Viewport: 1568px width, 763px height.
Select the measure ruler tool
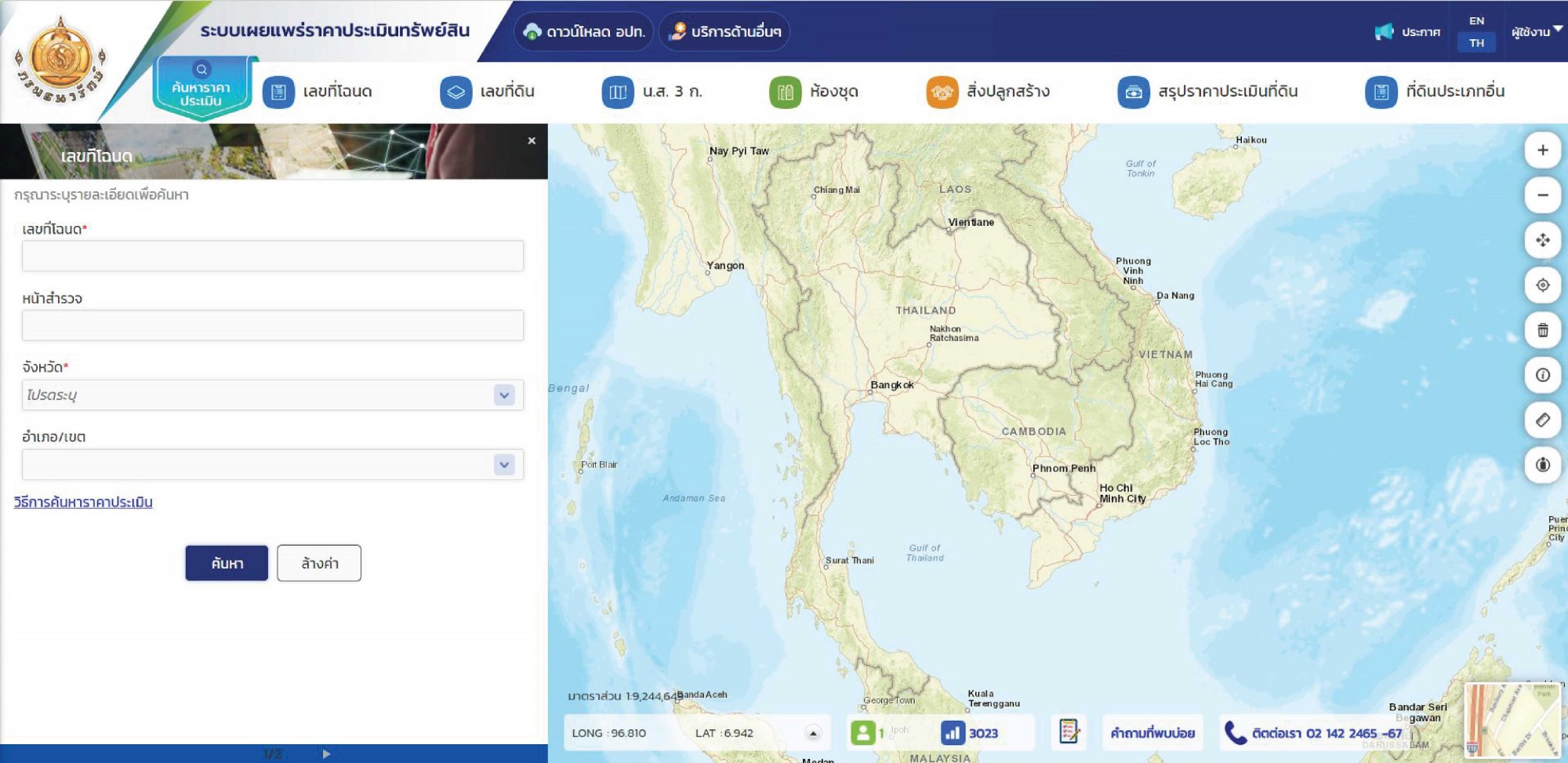pos(1542,420)
